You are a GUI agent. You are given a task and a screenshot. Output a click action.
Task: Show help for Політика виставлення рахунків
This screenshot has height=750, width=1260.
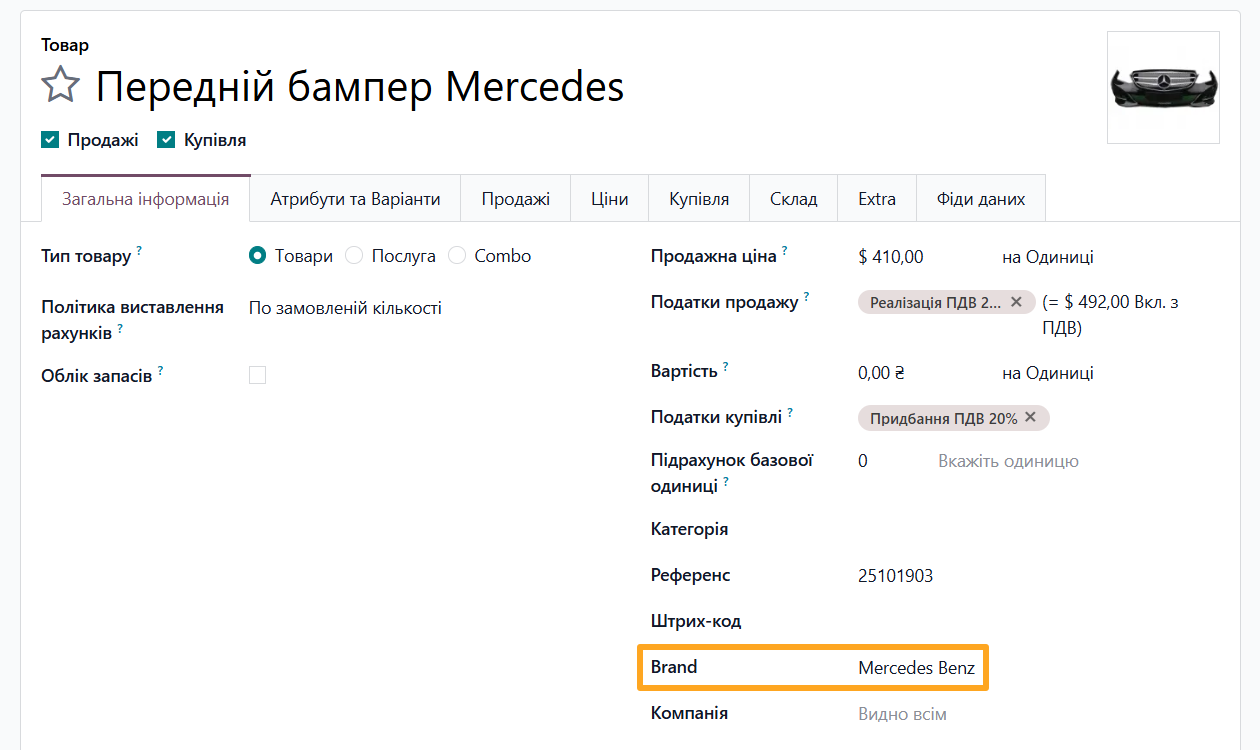tap(122, 328)
